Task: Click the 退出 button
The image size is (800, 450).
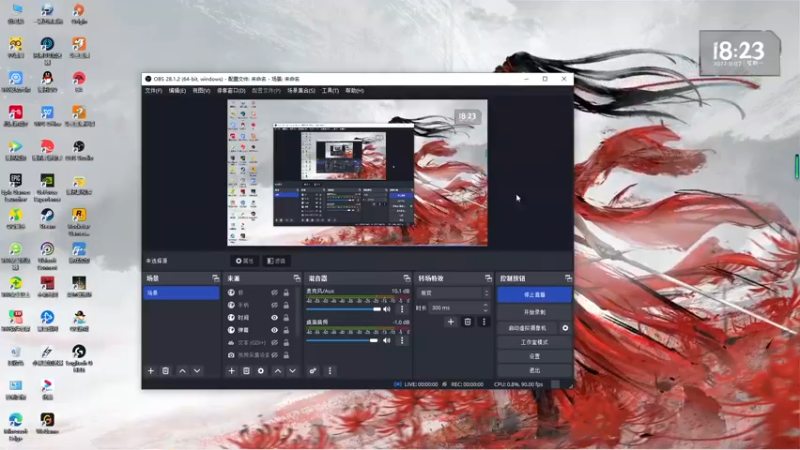Action: 535,370
